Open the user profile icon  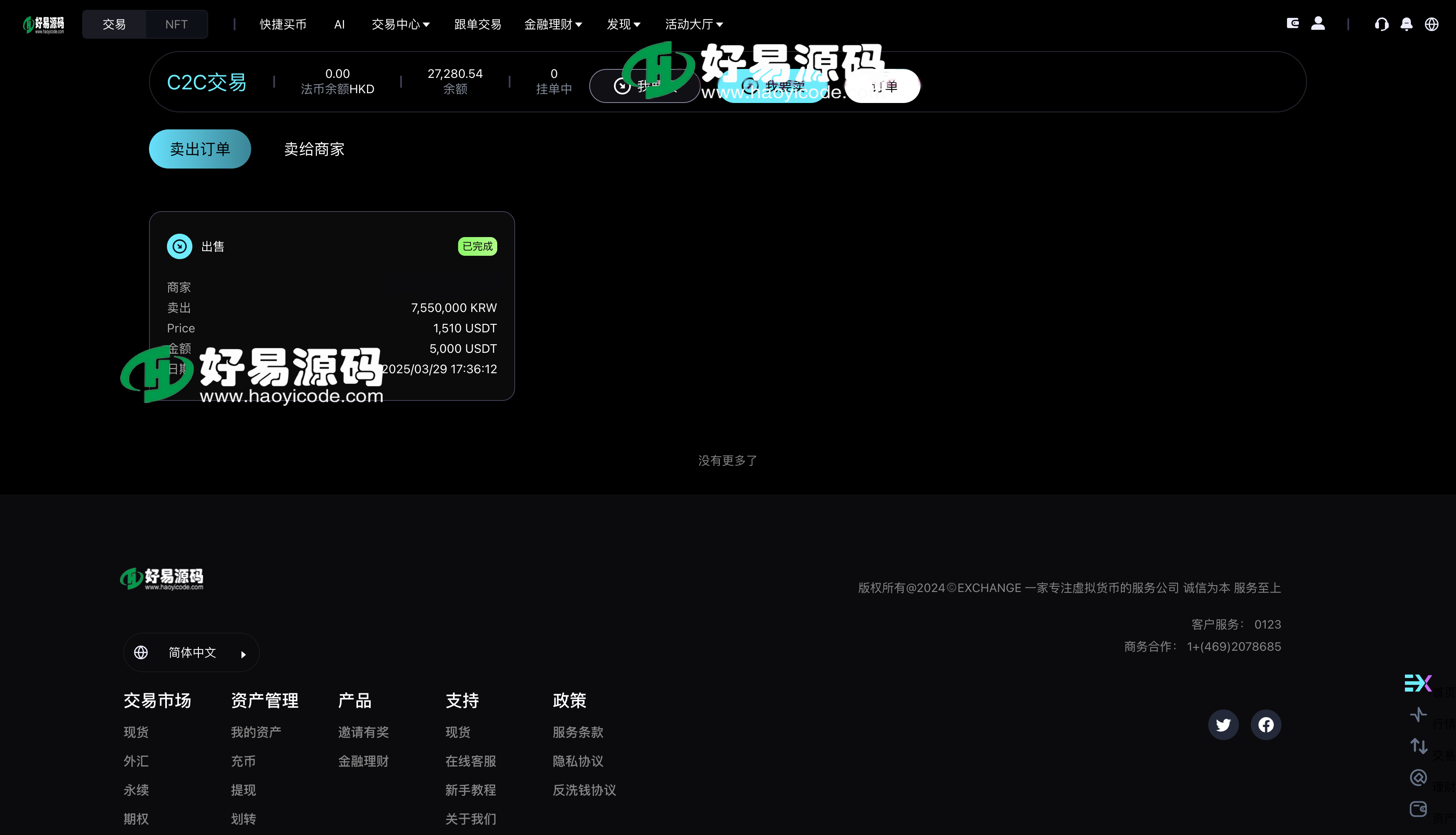(x=1318, y=23)
